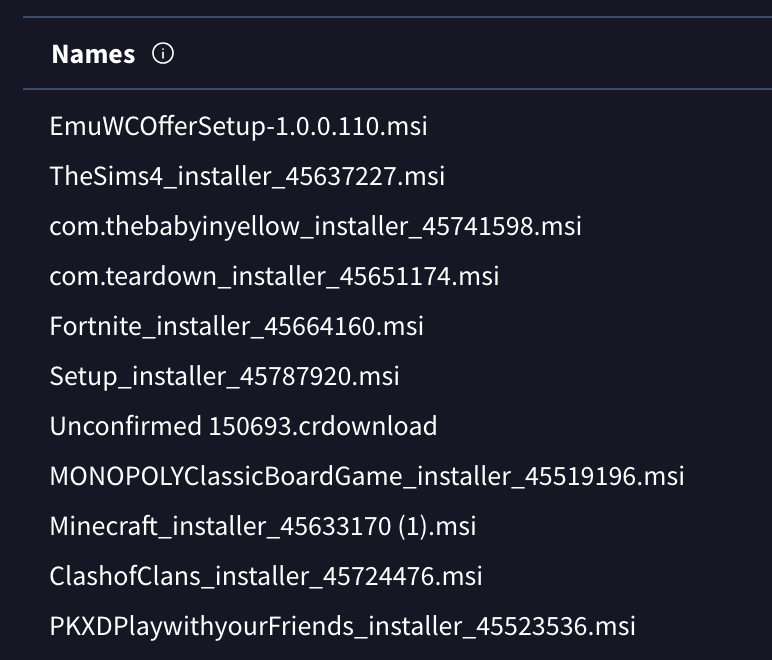Click Setup_installer_45787920.msi entry
This screenshot has width=772, height=660.
coord(225,377)
